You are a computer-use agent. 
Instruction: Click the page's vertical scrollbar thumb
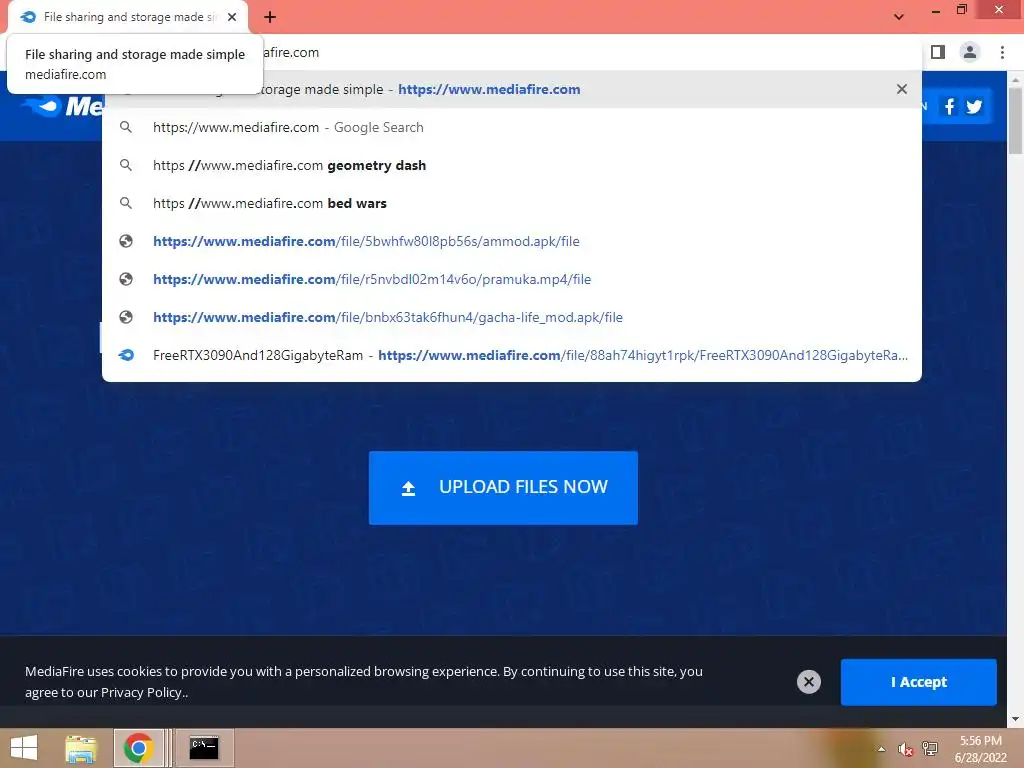click(1015, 121)
